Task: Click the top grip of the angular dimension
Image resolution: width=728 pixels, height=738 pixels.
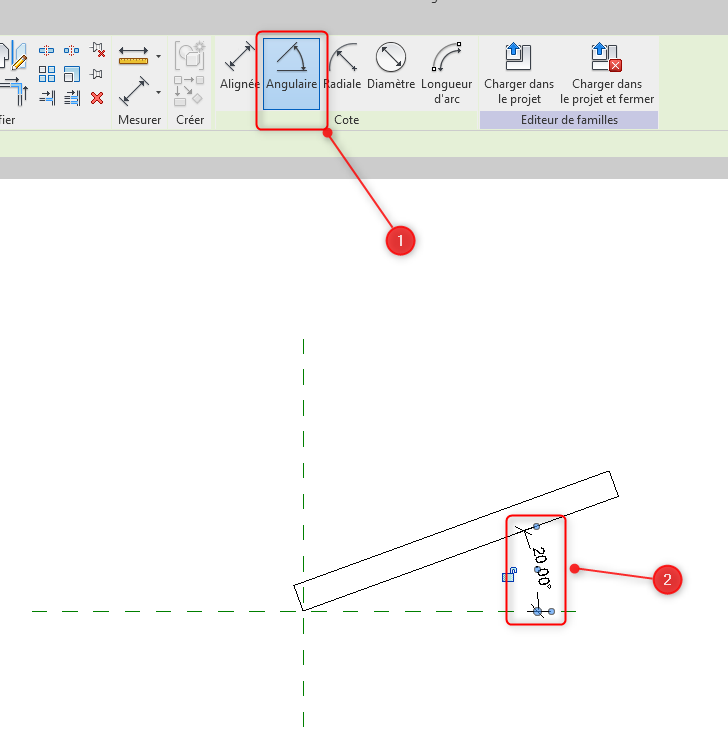Action: 537,526
